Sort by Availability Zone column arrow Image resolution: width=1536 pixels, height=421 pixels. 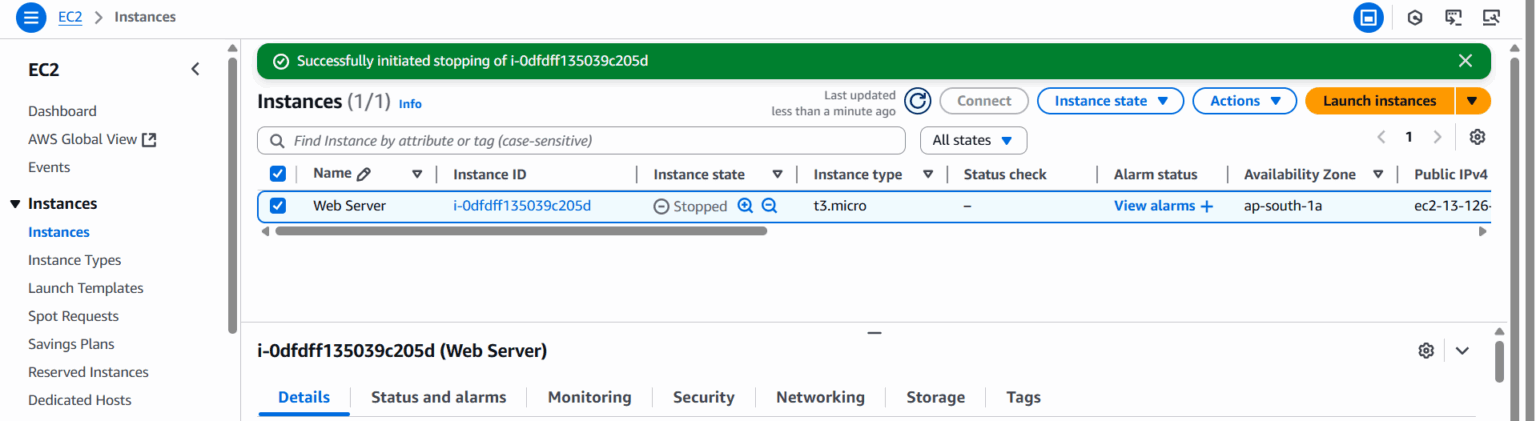(1378, 174)
